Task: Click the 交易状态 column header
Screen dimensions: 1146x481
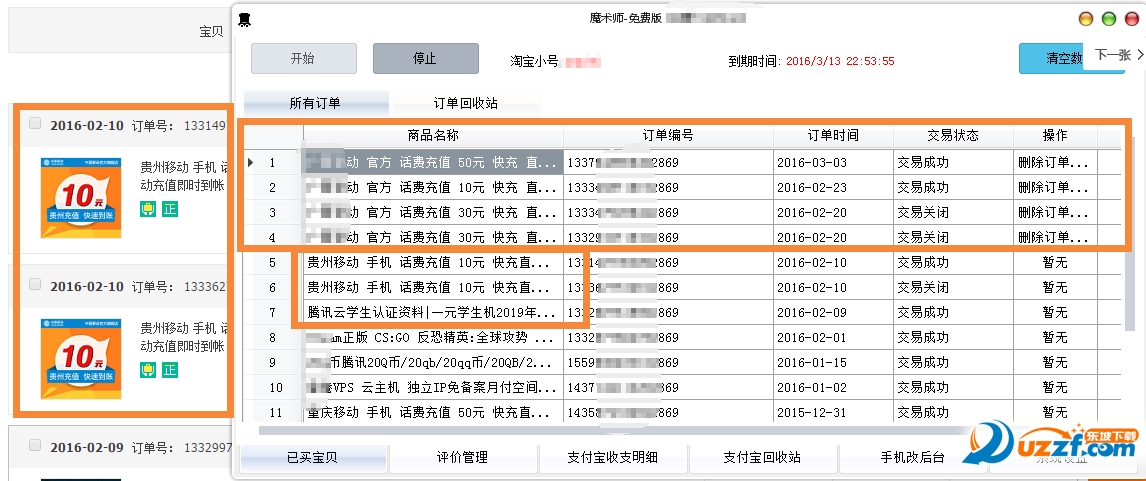Action: point(953,136)
